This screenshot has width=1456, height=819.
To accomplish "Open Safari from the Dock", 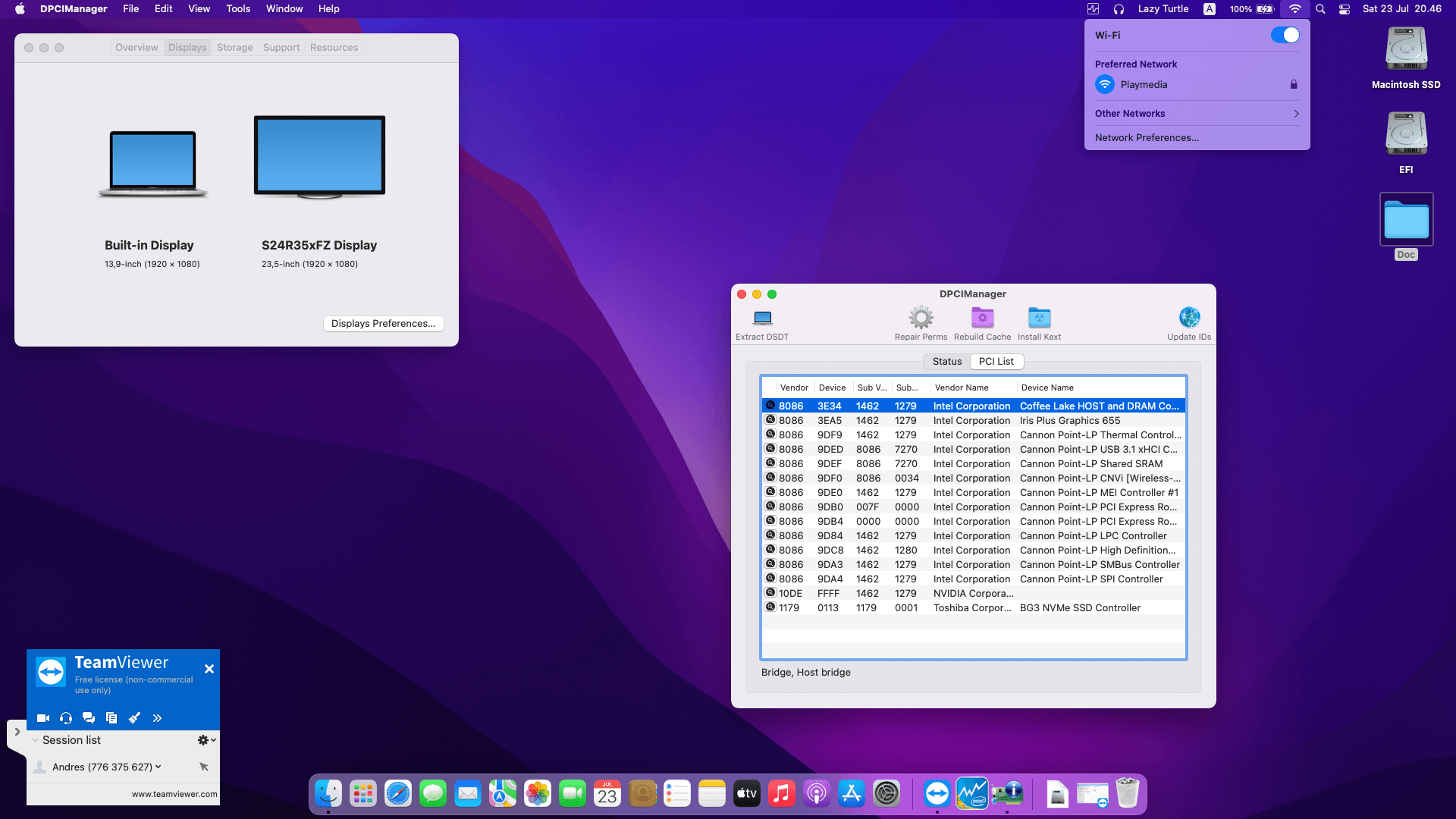I will pos(398,794).
